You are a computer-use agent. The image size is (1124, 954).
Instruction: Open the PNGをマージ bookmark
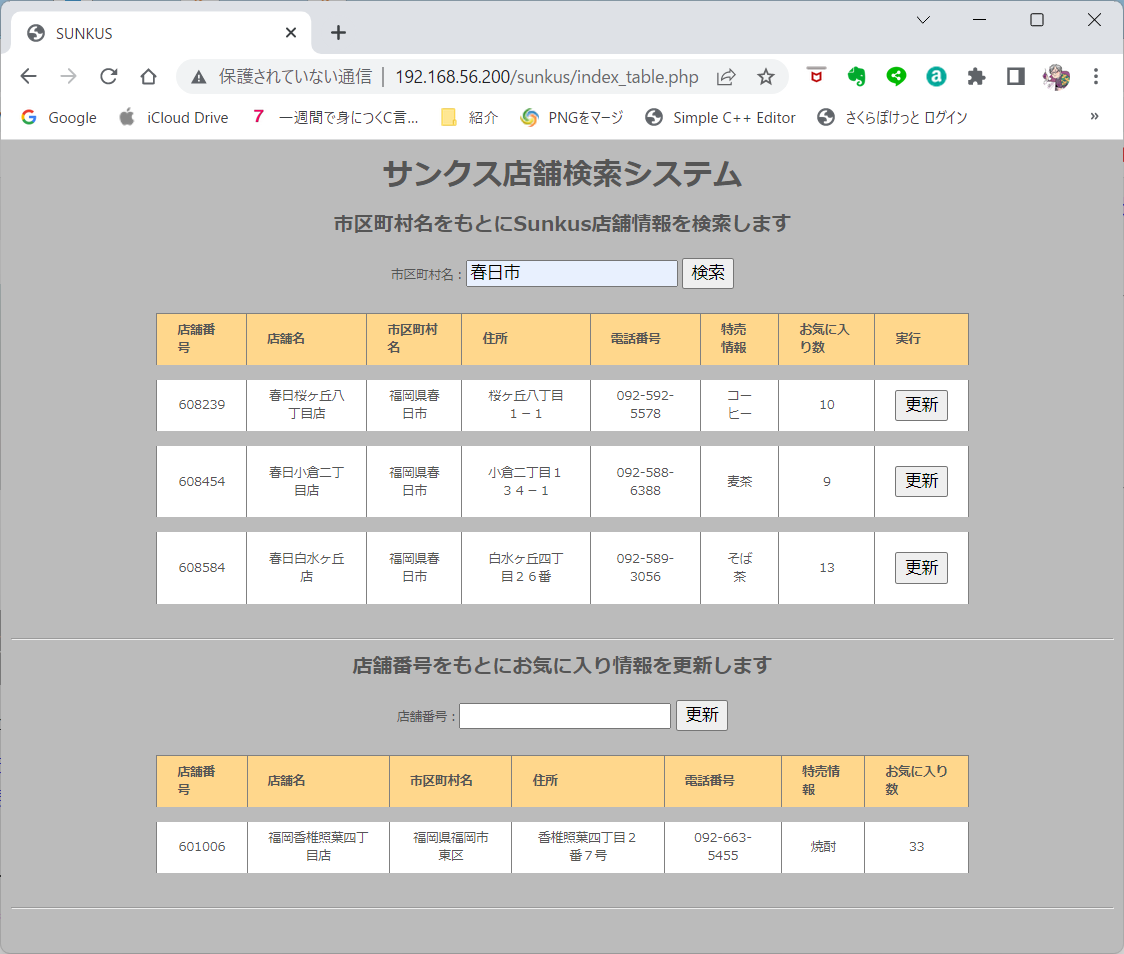[x=572, y=118]
